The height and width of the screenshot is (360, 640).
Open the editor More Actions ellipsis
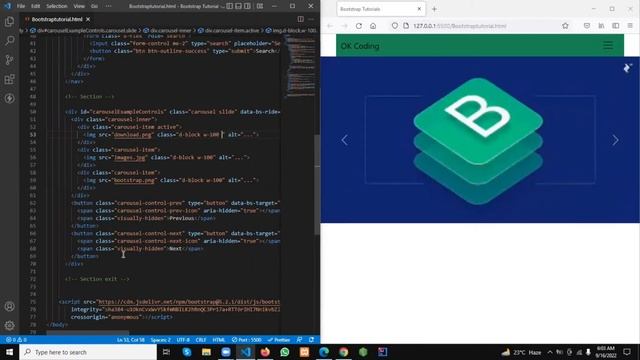point(311,19)
